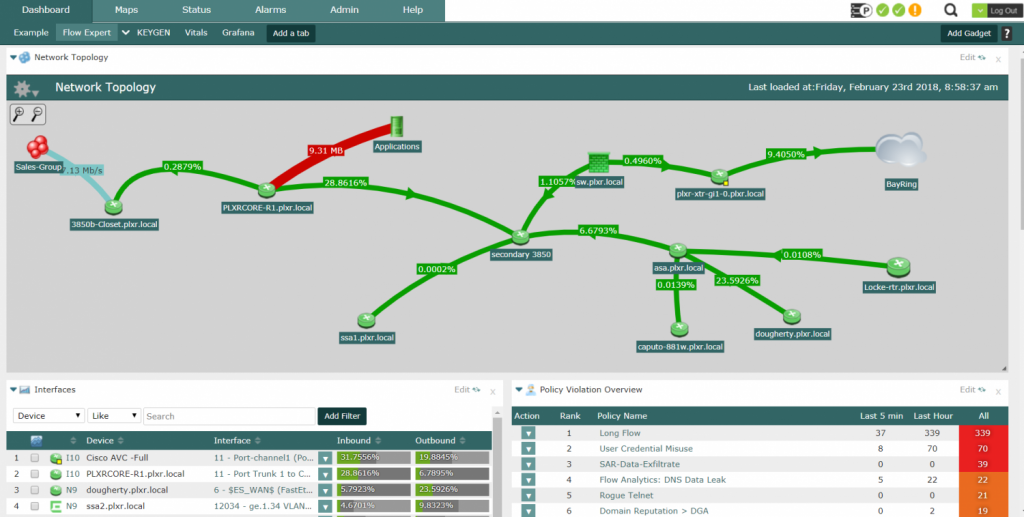Open the green dropdown beside Log Out

pos(978,10)
